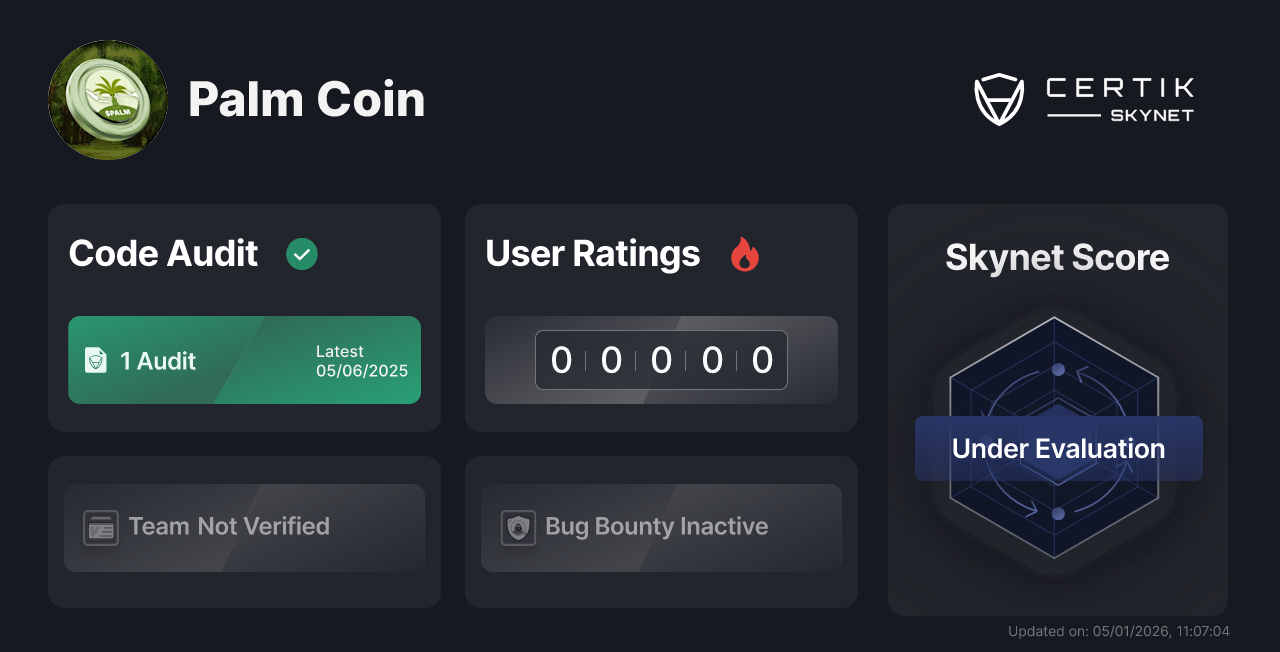Click the bug shield icon on Bug Bounty Inactive
This screenshot has width=1280, height=652.
click(517, 527)
